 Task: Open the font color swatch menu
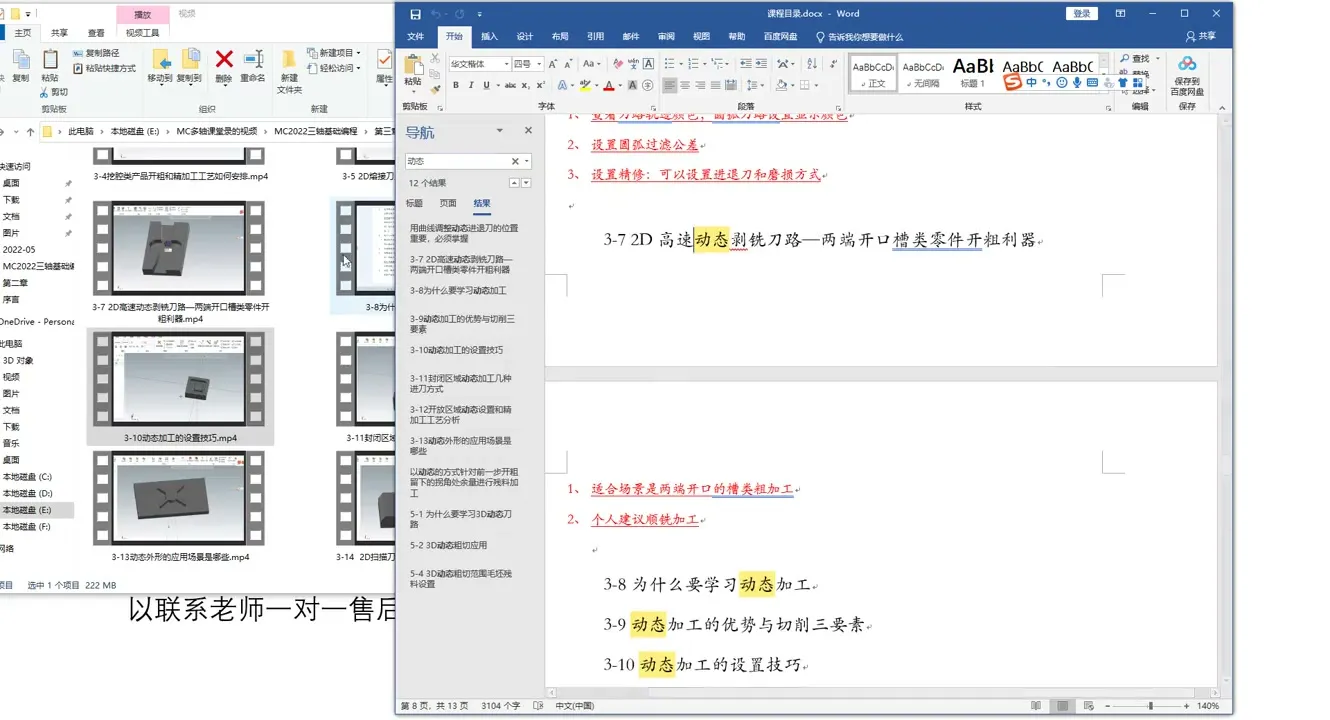tap(618, 85)
